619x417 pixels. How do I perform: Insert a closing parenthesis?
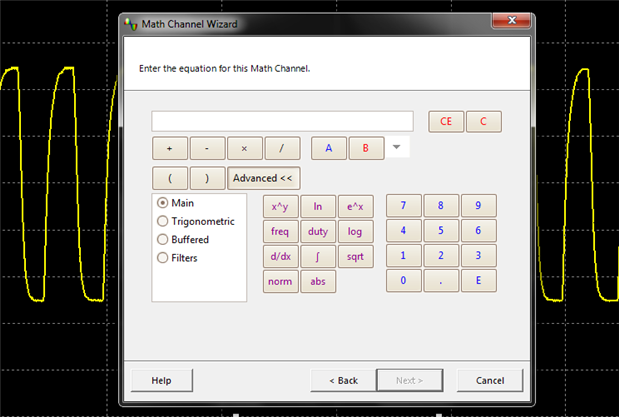pyautogui.click(x=207, y=178)
